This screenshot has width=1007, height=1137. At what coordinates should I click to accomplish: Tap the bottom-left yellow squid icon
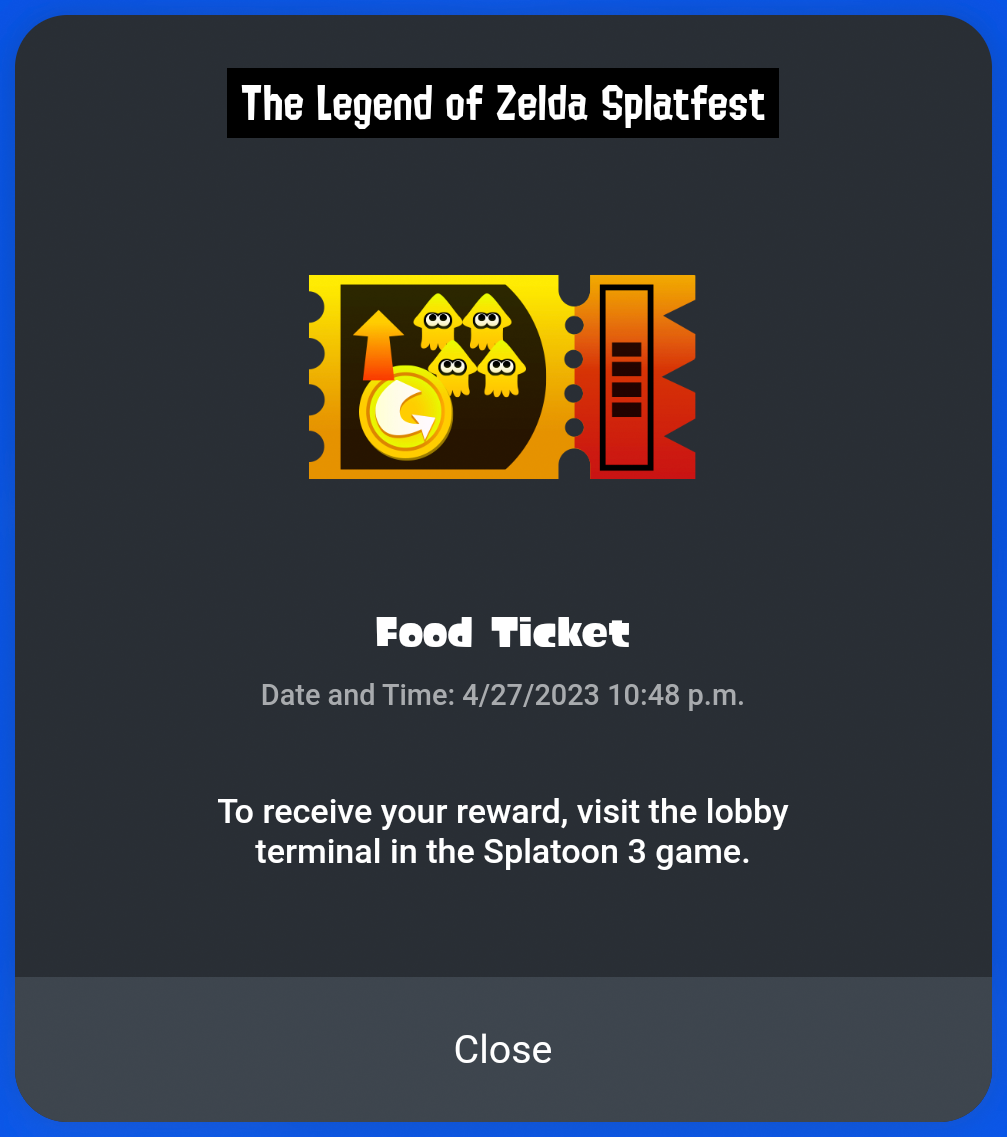coord(453,365)
